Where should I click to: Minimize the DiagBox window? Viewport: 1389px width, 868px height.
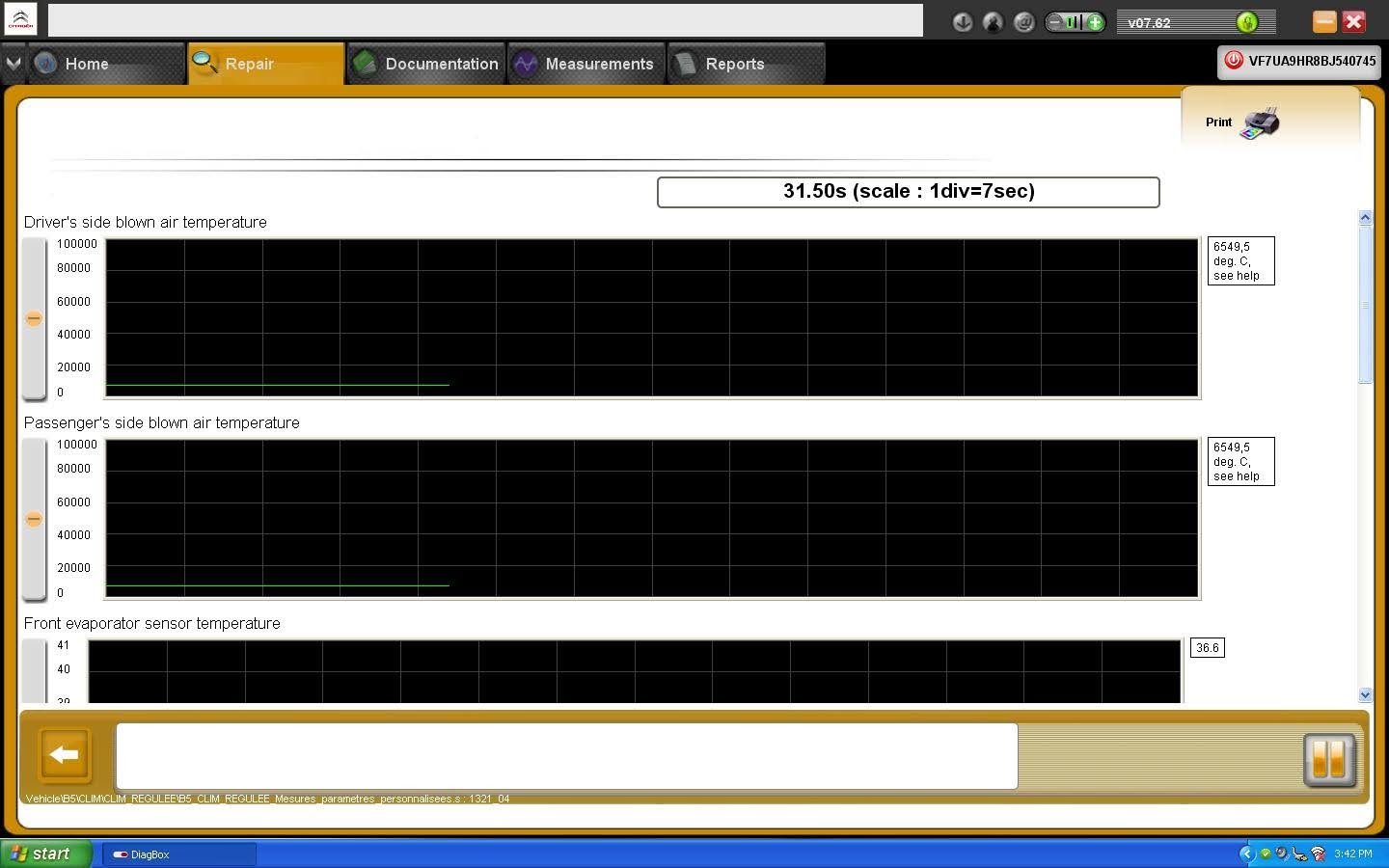(1324, 21)
